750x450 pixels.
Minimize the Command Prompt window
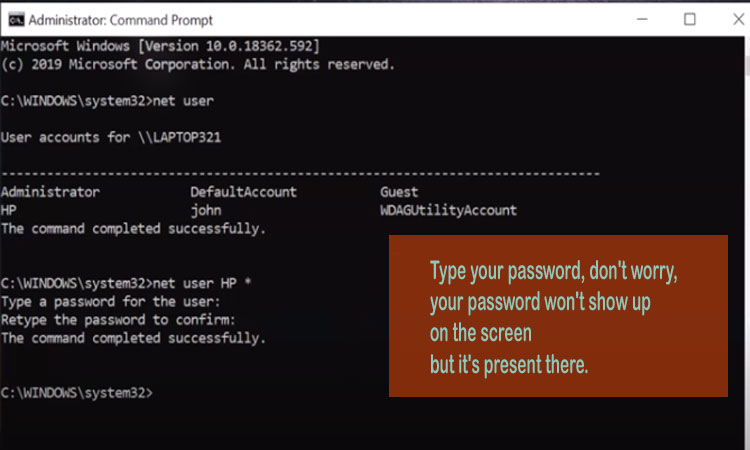coord(642,19)
